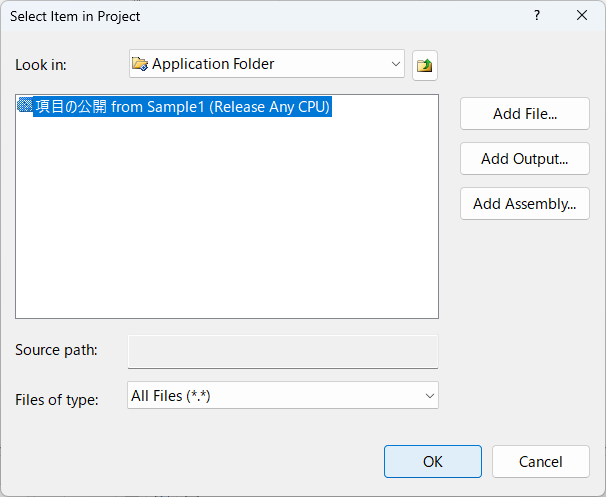This screenshot has width=606, height=497.
Task: Click the folder icon in Look in box
Action: [x=140, y=64]
